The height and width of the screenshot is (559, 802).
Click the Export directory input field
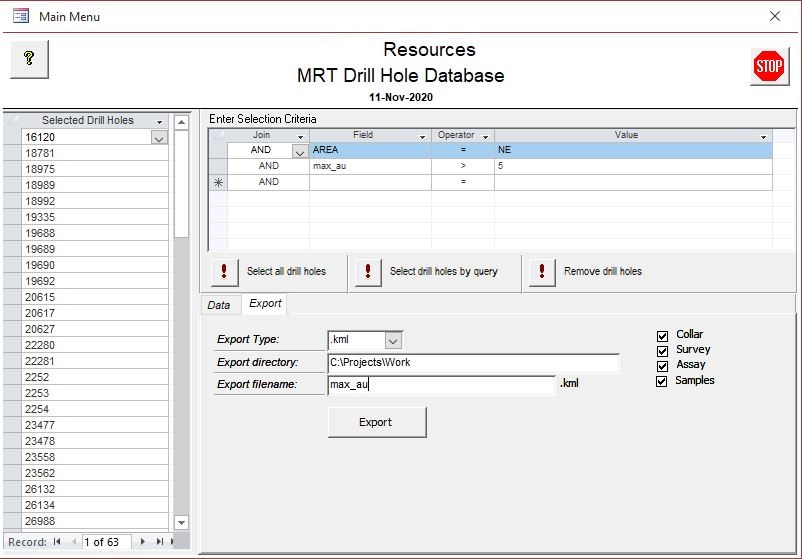pyautogui.click(x=473, y=363)
